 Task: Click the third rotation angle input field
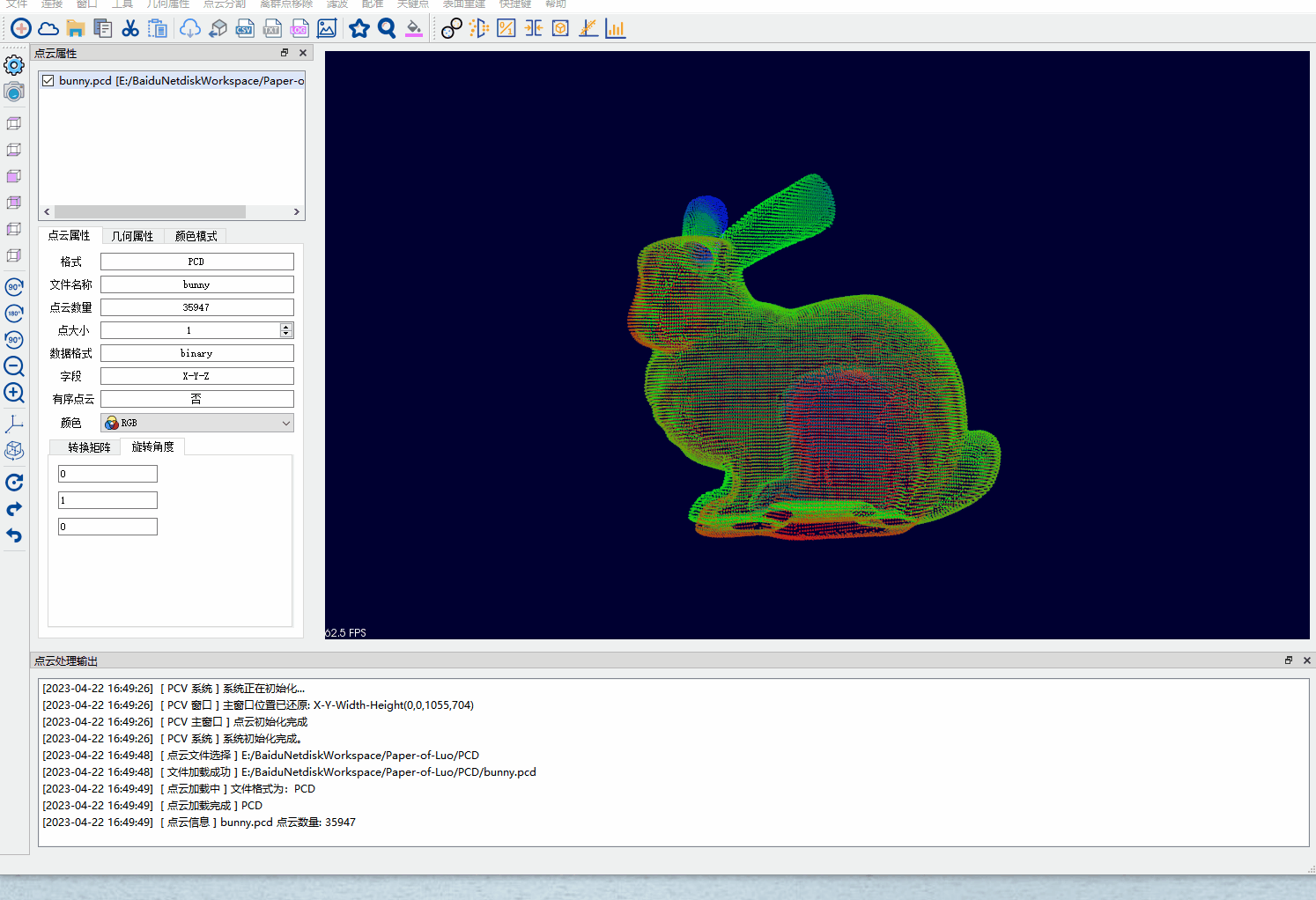click(107, 527)
